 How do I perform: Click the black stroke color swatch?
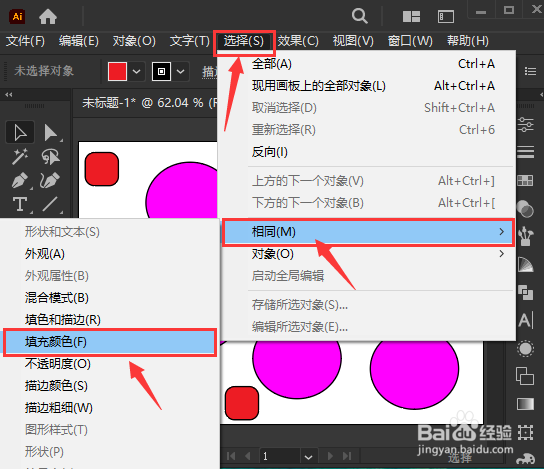pyautogui.click(x=161, y=71)
